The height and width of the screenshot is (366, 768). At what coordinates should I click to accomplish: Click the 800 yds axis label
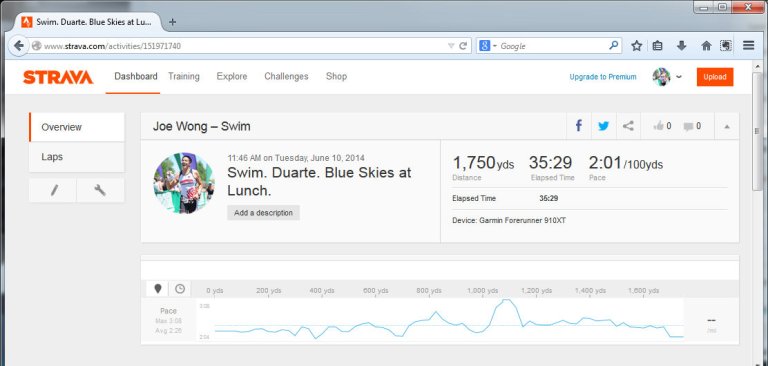(x=429, y=291)
